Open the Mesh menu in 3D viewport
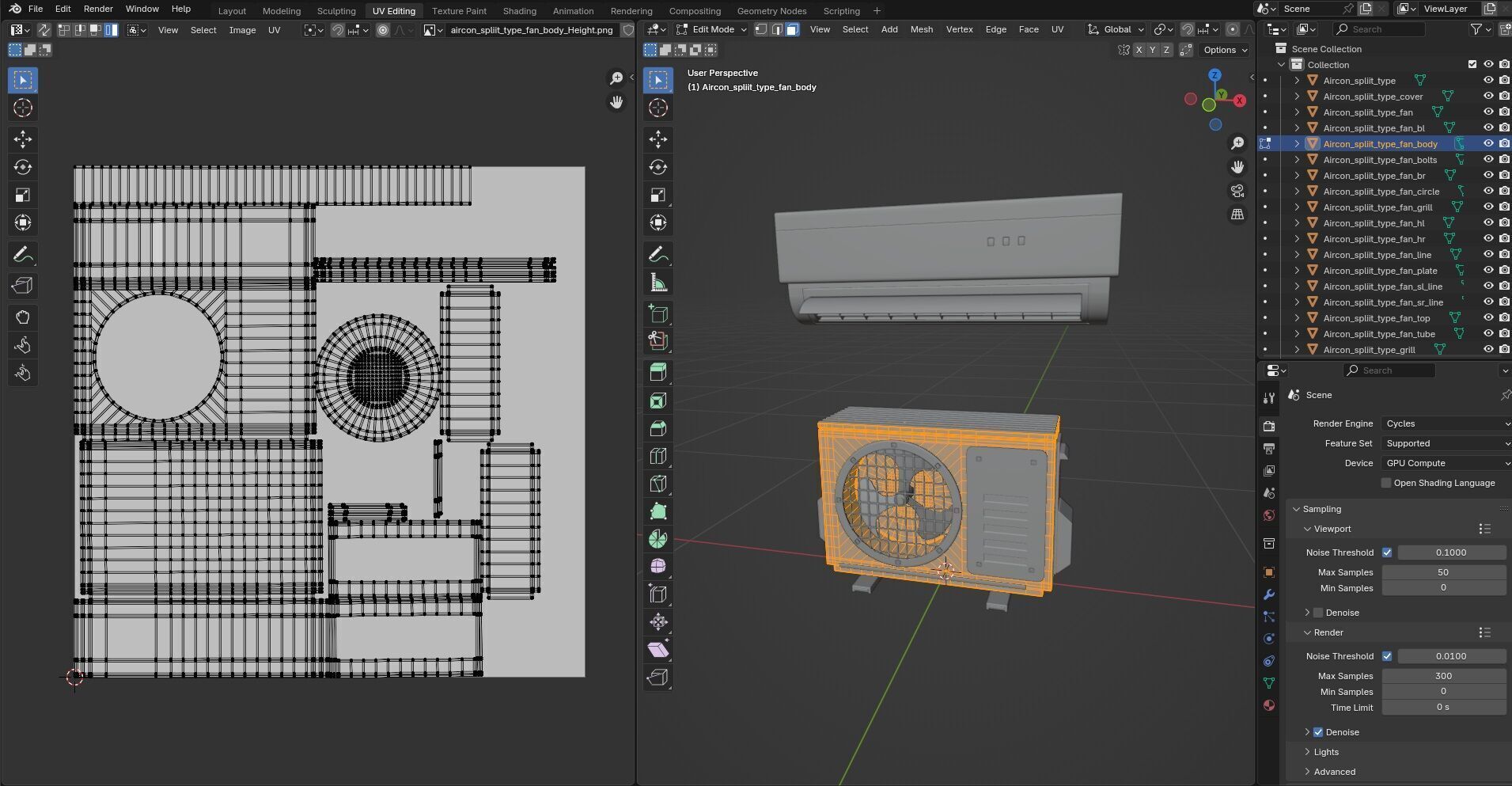This screenshot has width=1512, height=786. coord(921,29)
